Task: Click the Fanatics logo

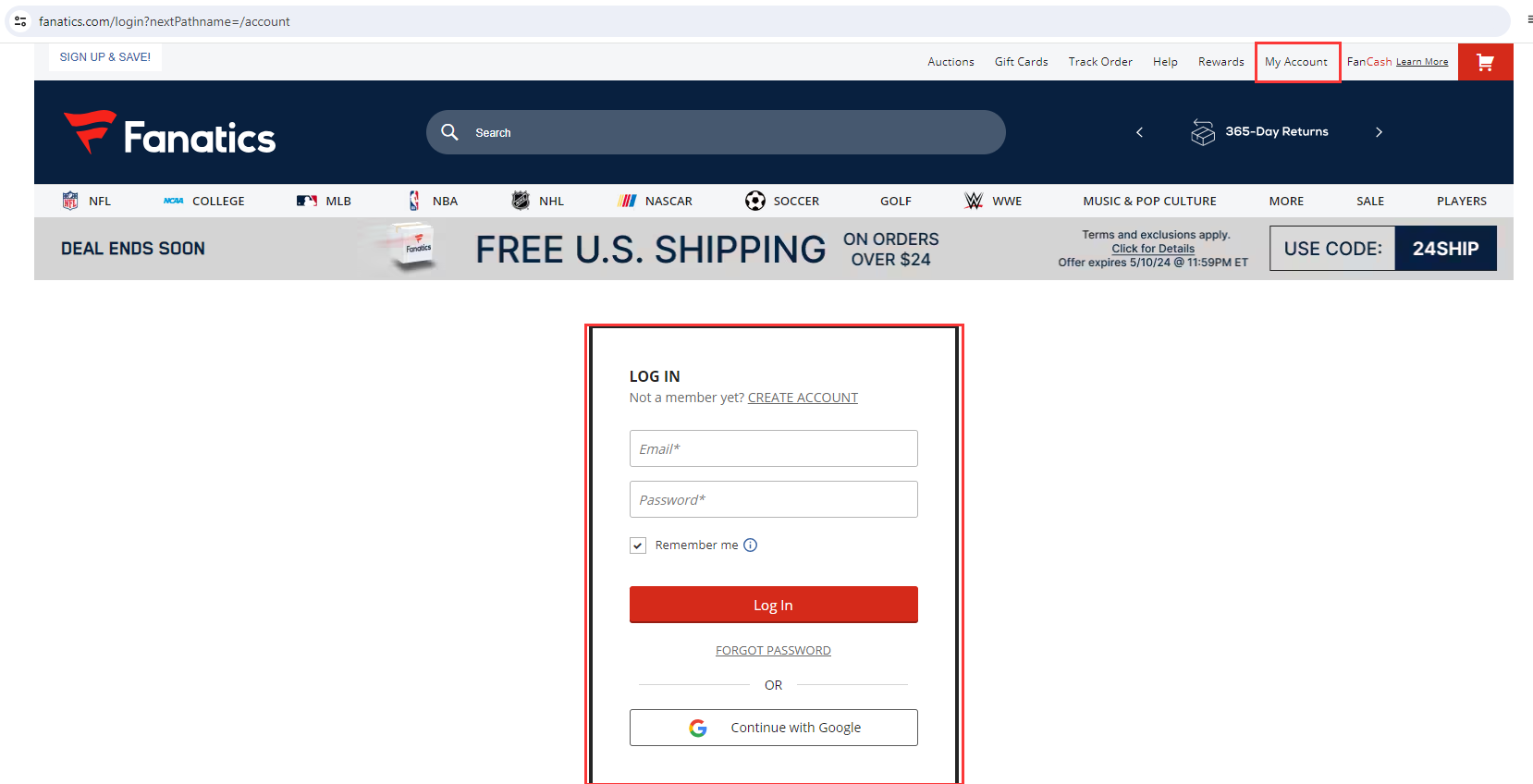Action: coord(169,133)
